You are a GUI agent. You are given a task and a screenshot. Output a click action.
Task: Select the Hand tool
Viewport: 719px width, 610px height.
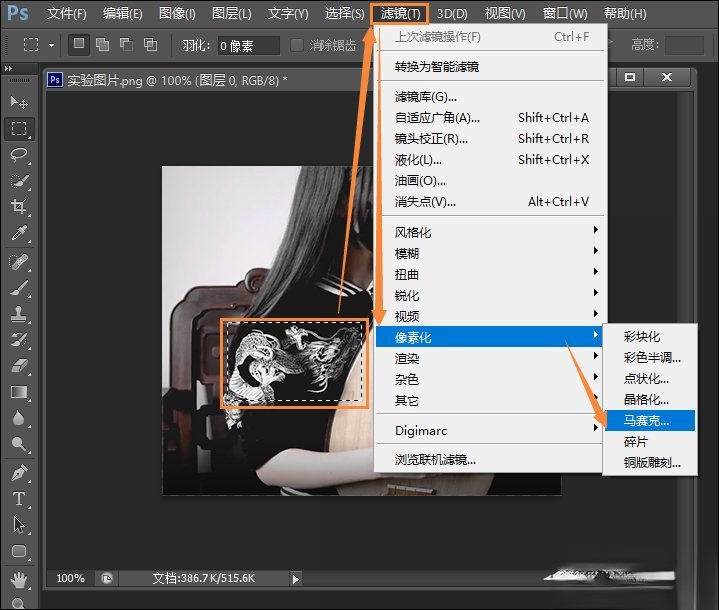[19, 580]
